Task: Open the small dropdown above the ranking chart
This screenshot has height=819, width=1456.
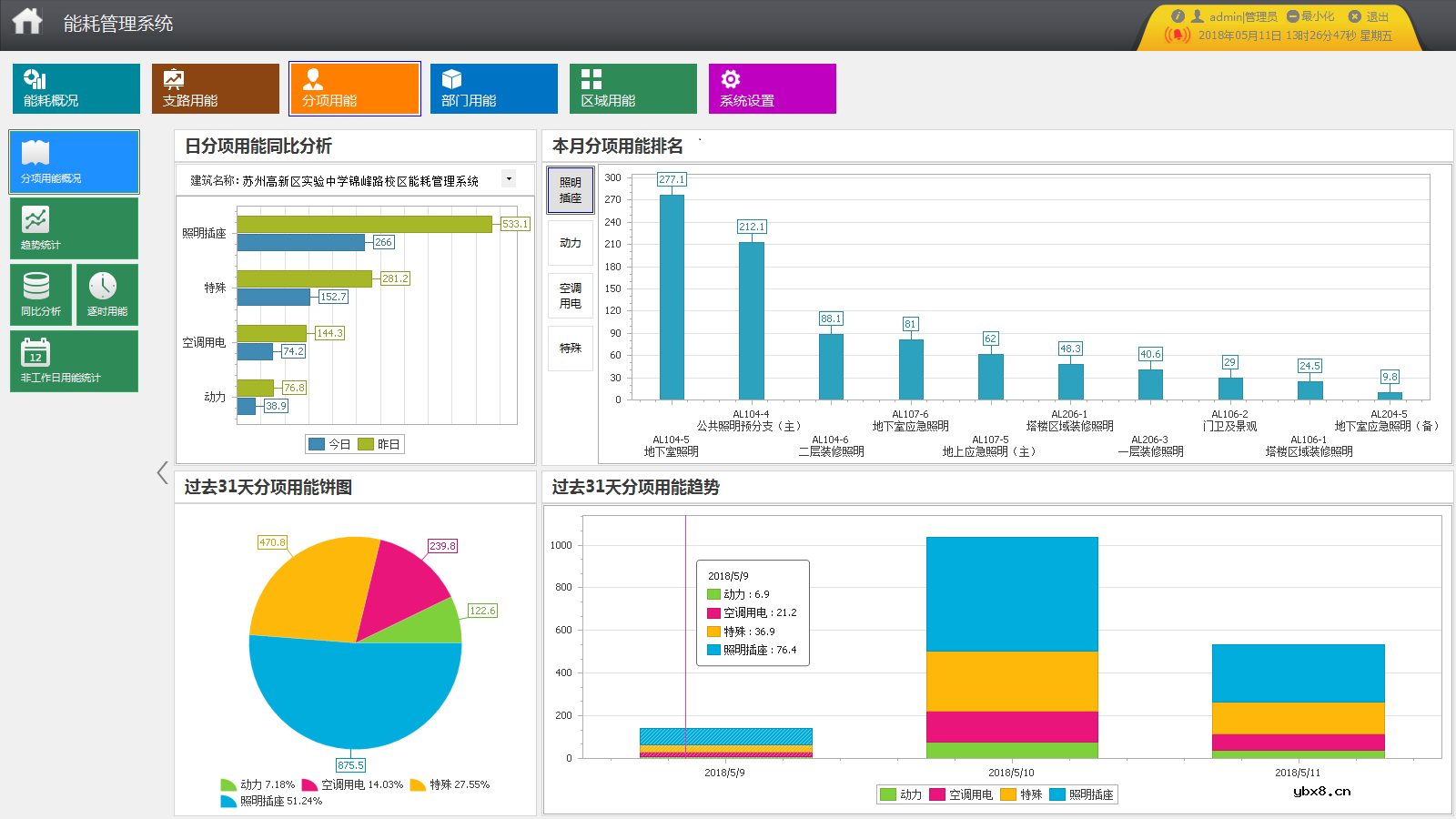Action: (700, 138)
